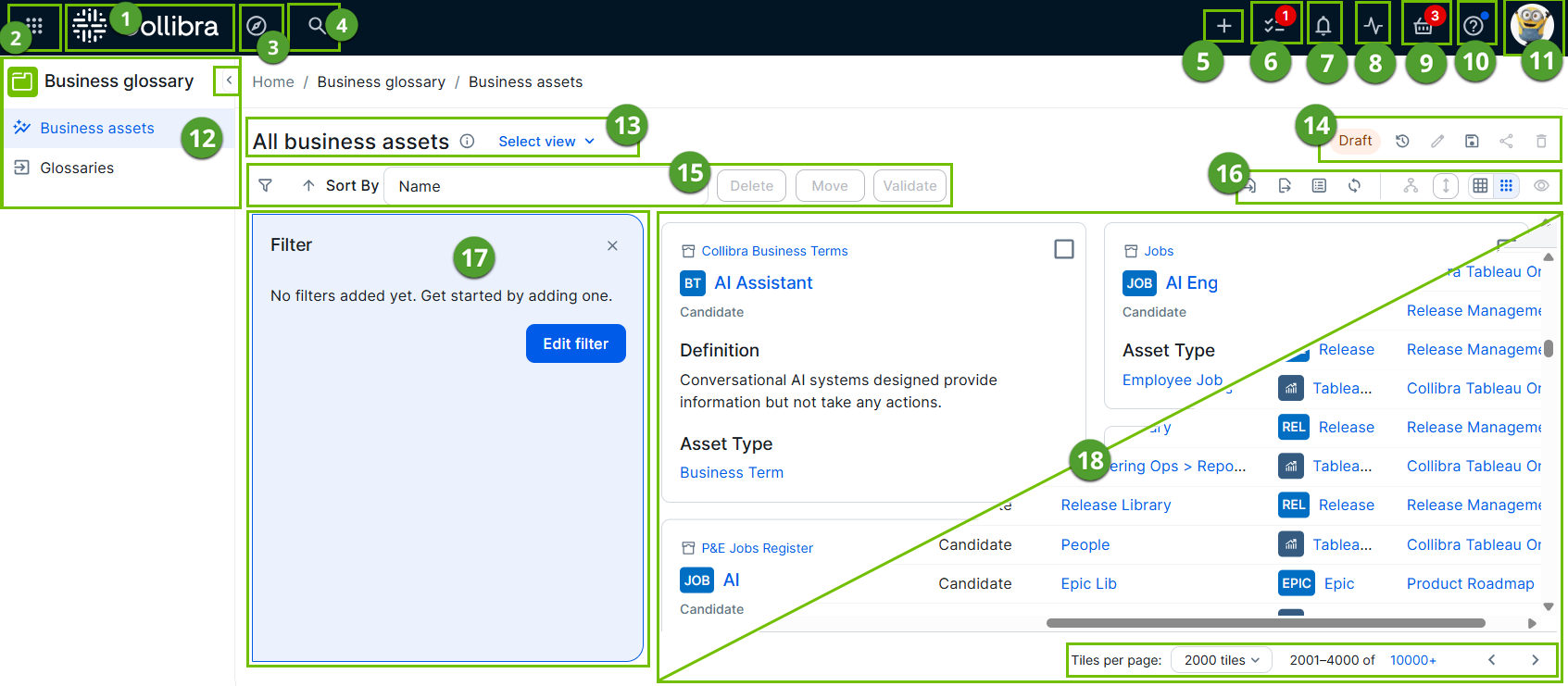
Task: Open Collibra Business Terms domain link
Action: click(774, 251)
